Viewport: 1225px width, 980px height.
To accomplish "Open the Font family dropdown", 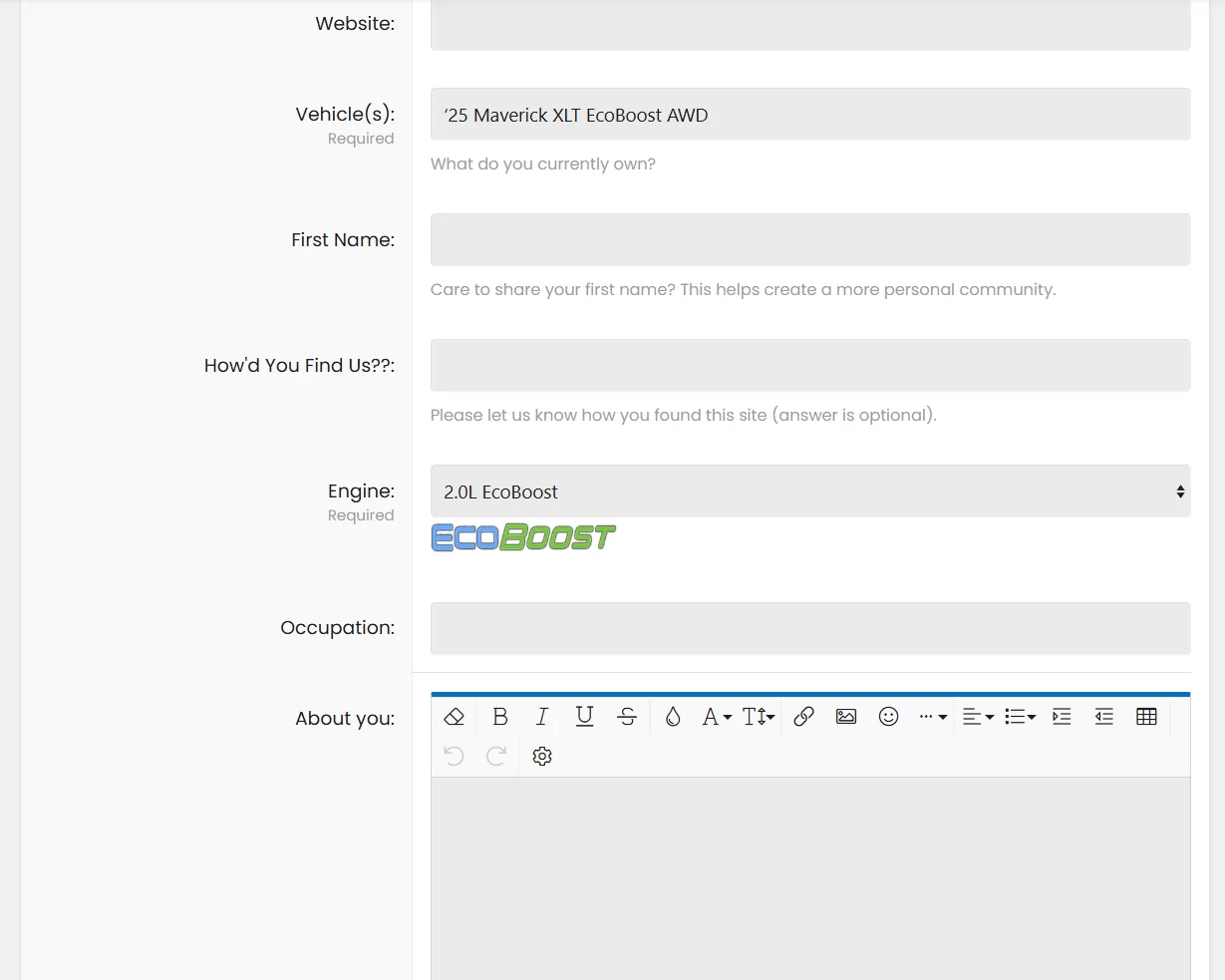I will pyautogui.click(x=717, y=716).
